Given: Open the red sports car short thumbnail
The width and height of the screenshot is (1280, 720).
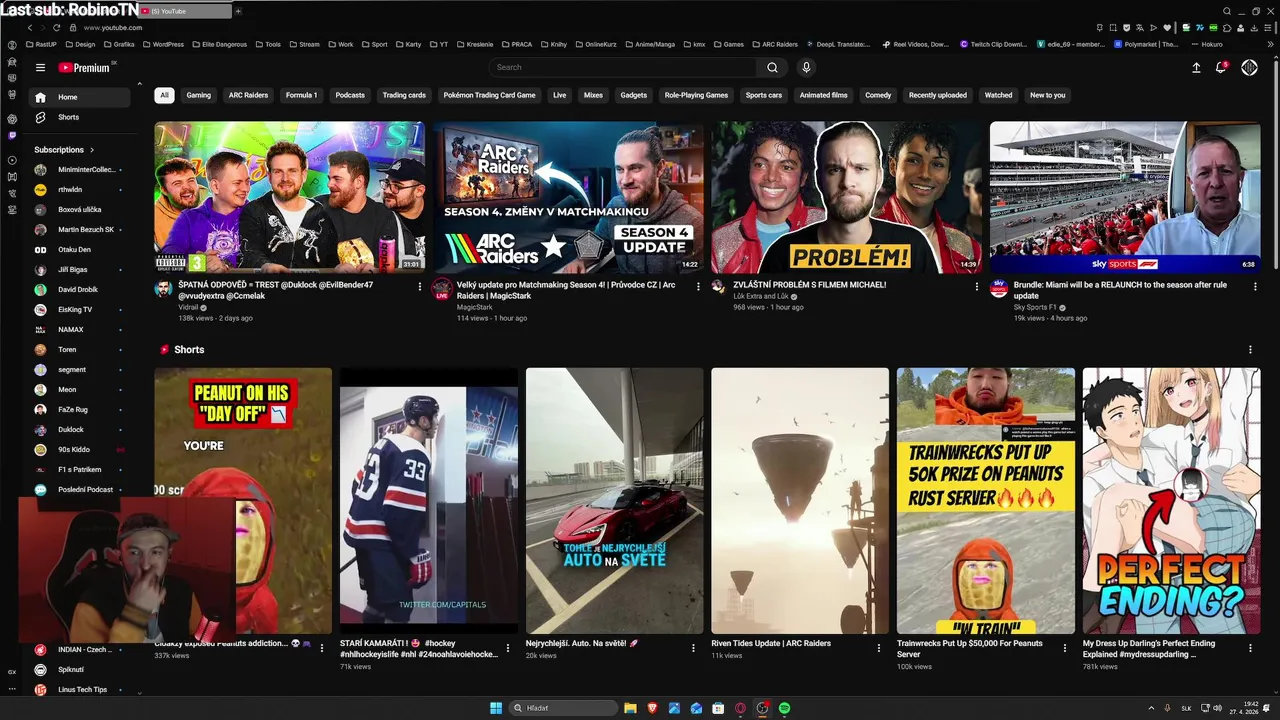Looking at the screenshot, I should 614,500.
